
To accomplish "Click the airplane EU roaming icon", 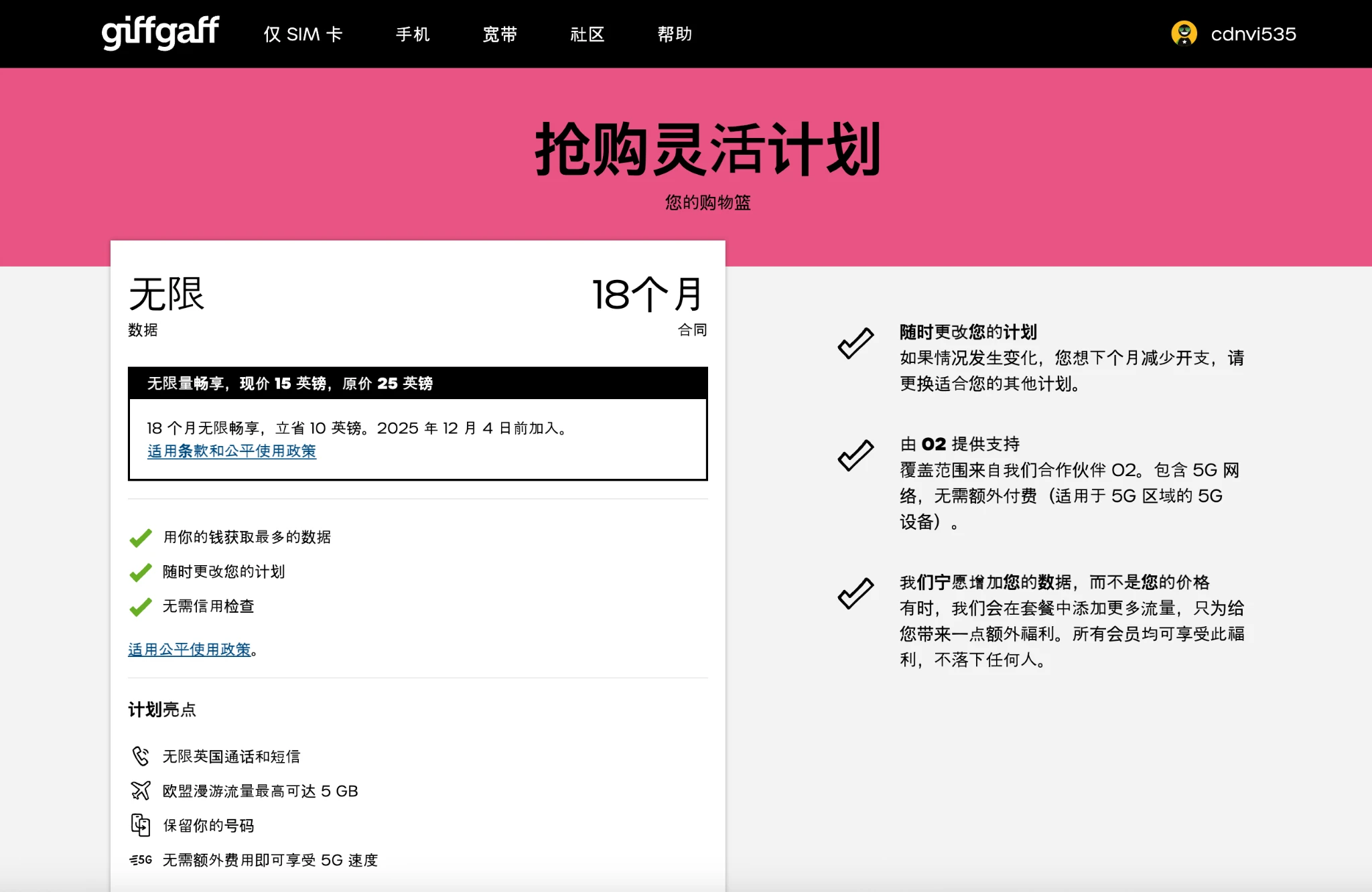I will click(140, 791).
